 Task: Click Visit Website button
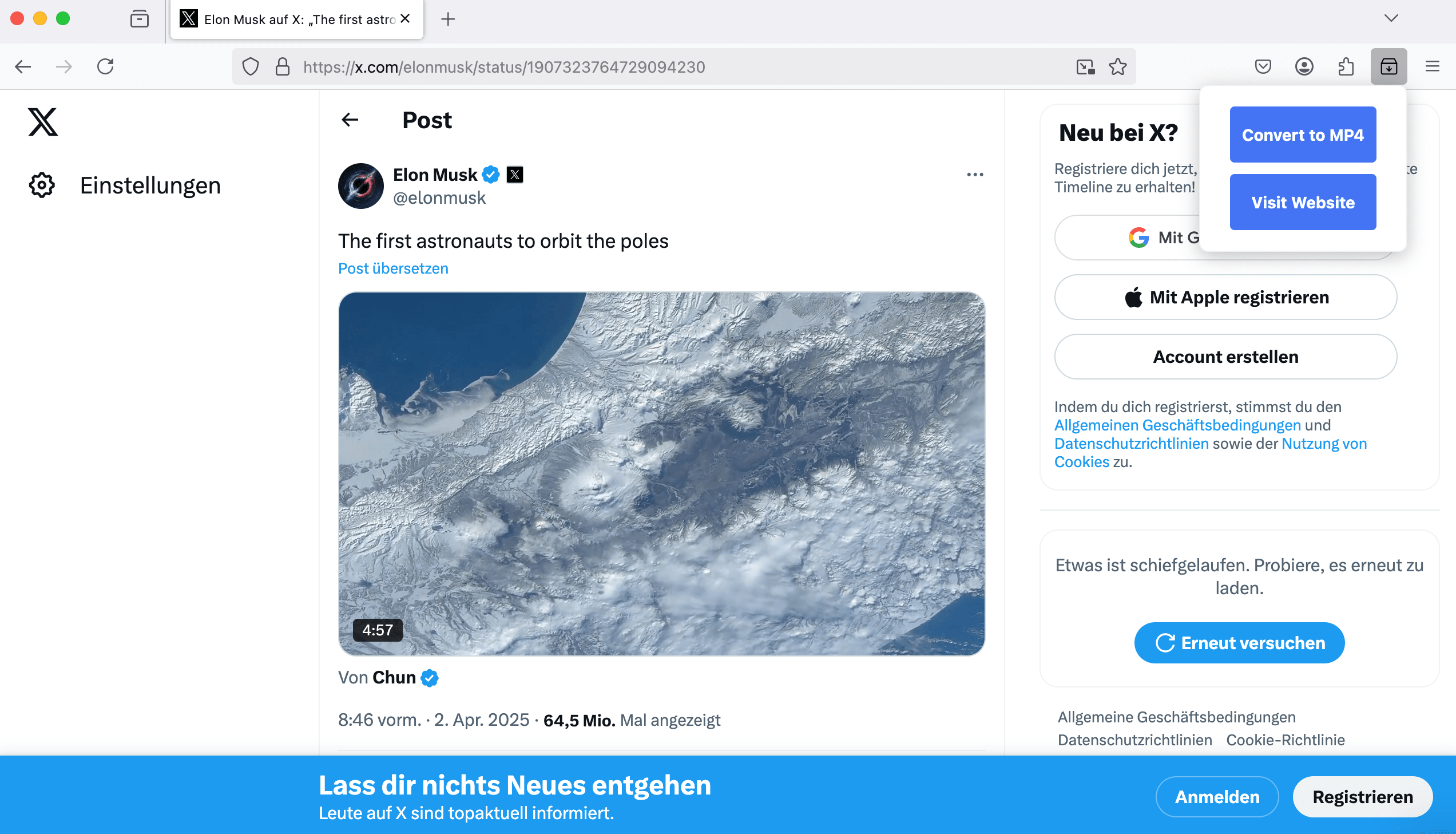1303,202
